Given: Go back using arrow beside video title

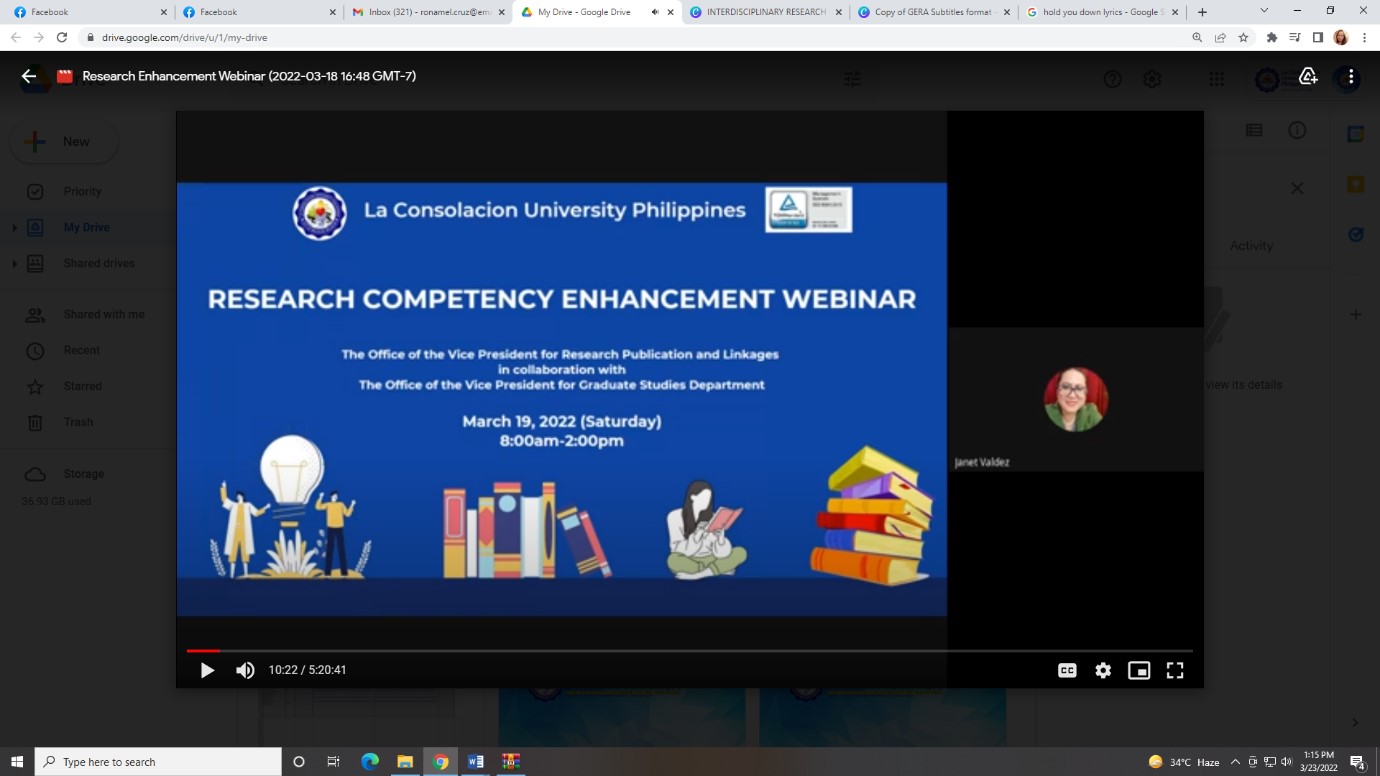Looking at the screenshot, I should tap(29, 76).
